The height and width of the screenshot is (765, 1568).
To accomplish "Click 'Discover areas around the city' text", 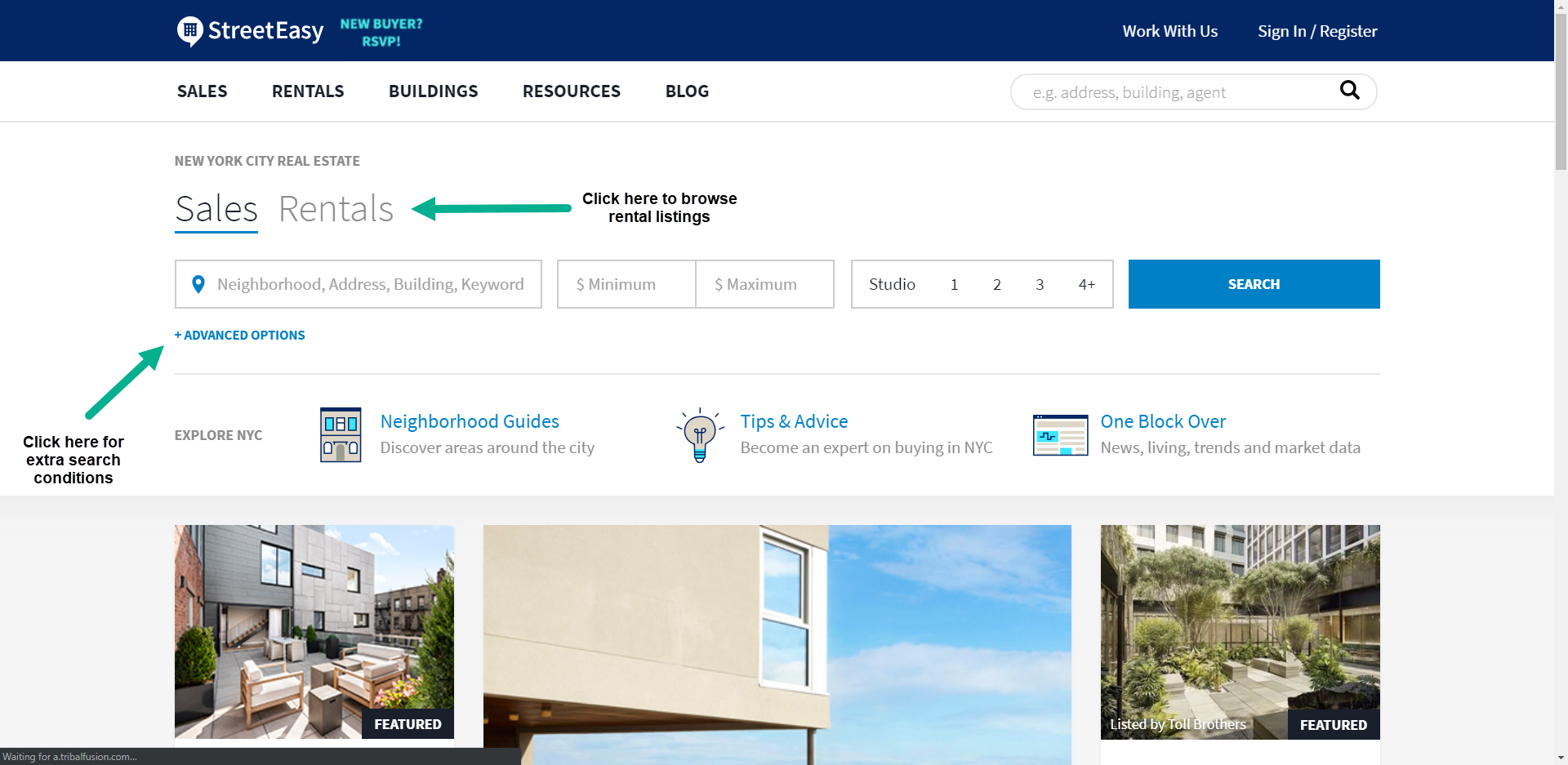I will pyautogui.click(x=488, y=447).
